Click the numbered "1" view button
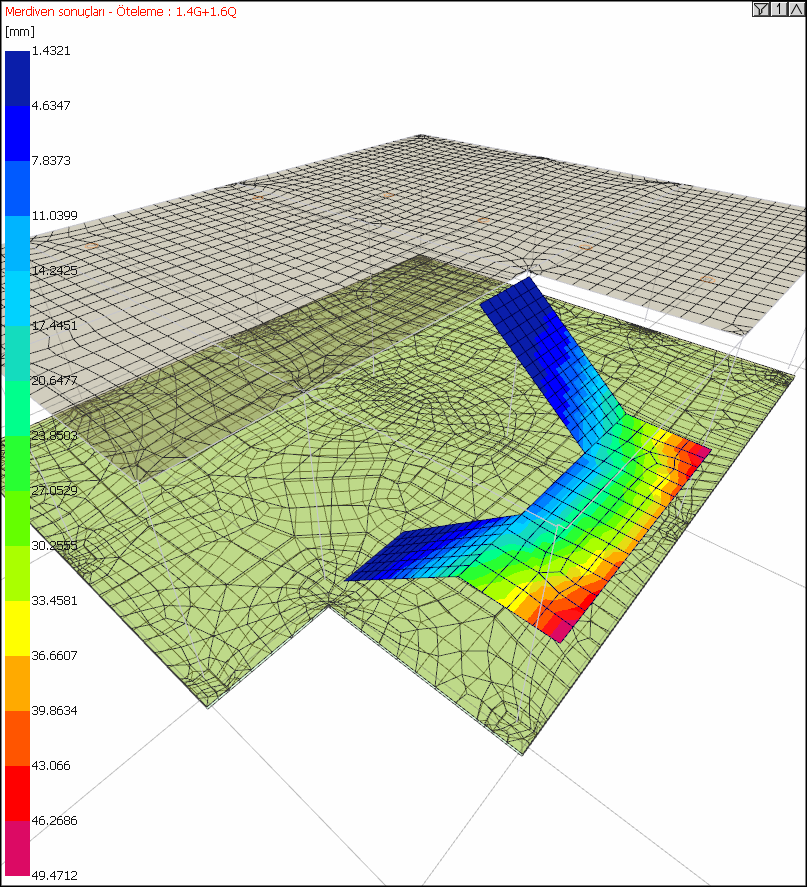 pos(779,8)
